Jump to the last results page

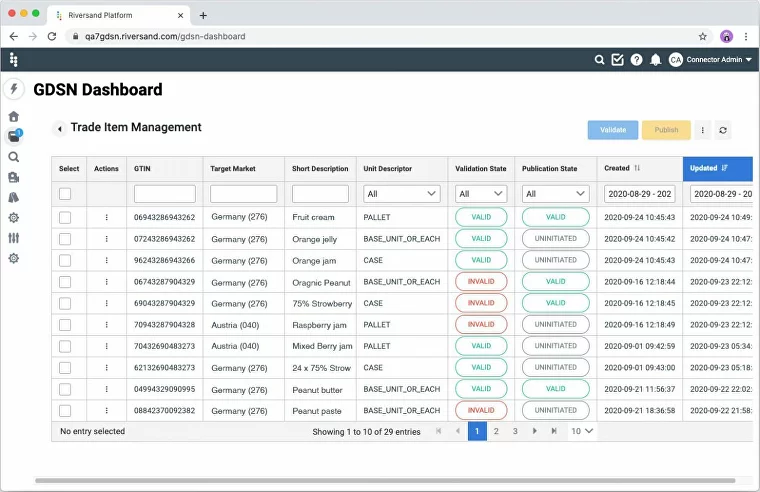[x=554, y=431]
